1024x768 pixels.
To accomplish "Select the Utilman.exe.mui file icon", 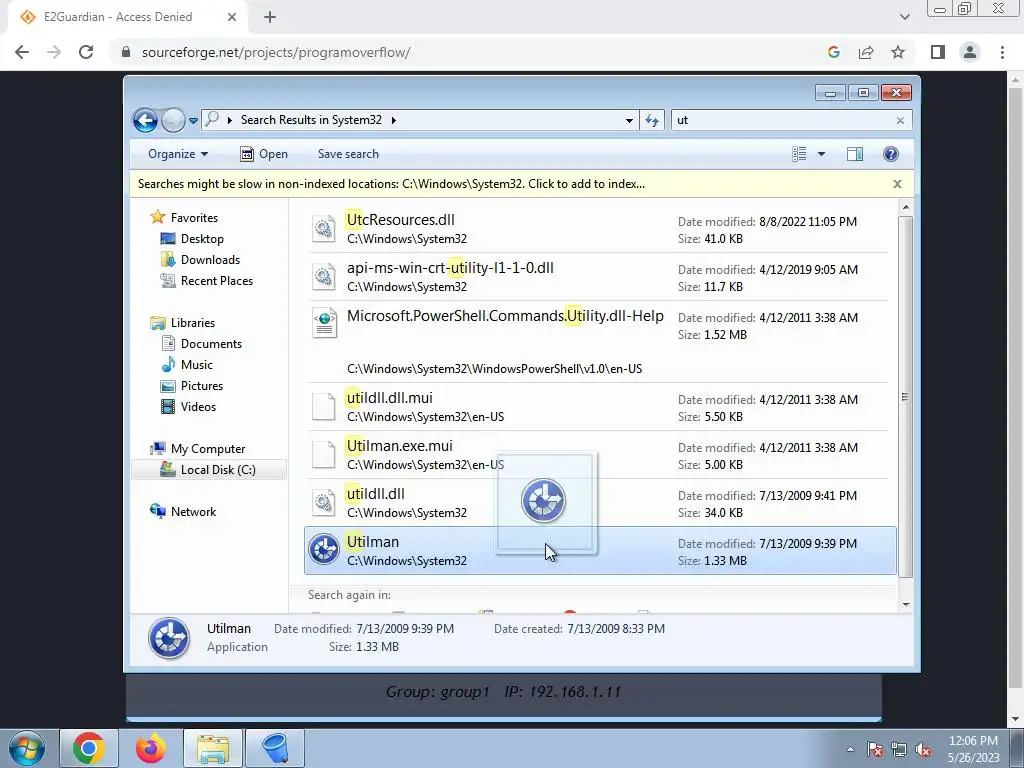I will click(x=324, y=455).
